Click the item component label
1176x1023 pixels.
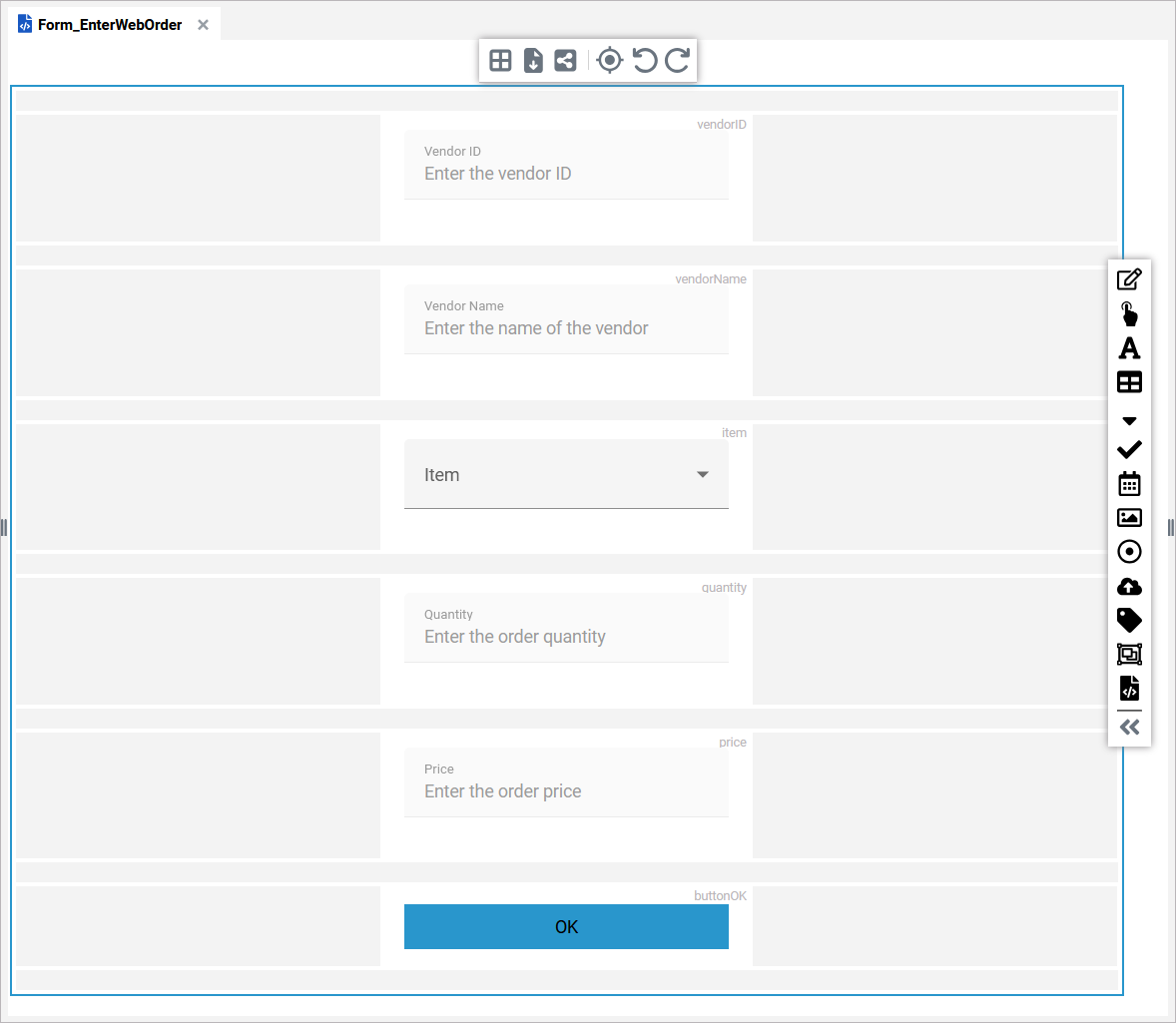[734, 433]
